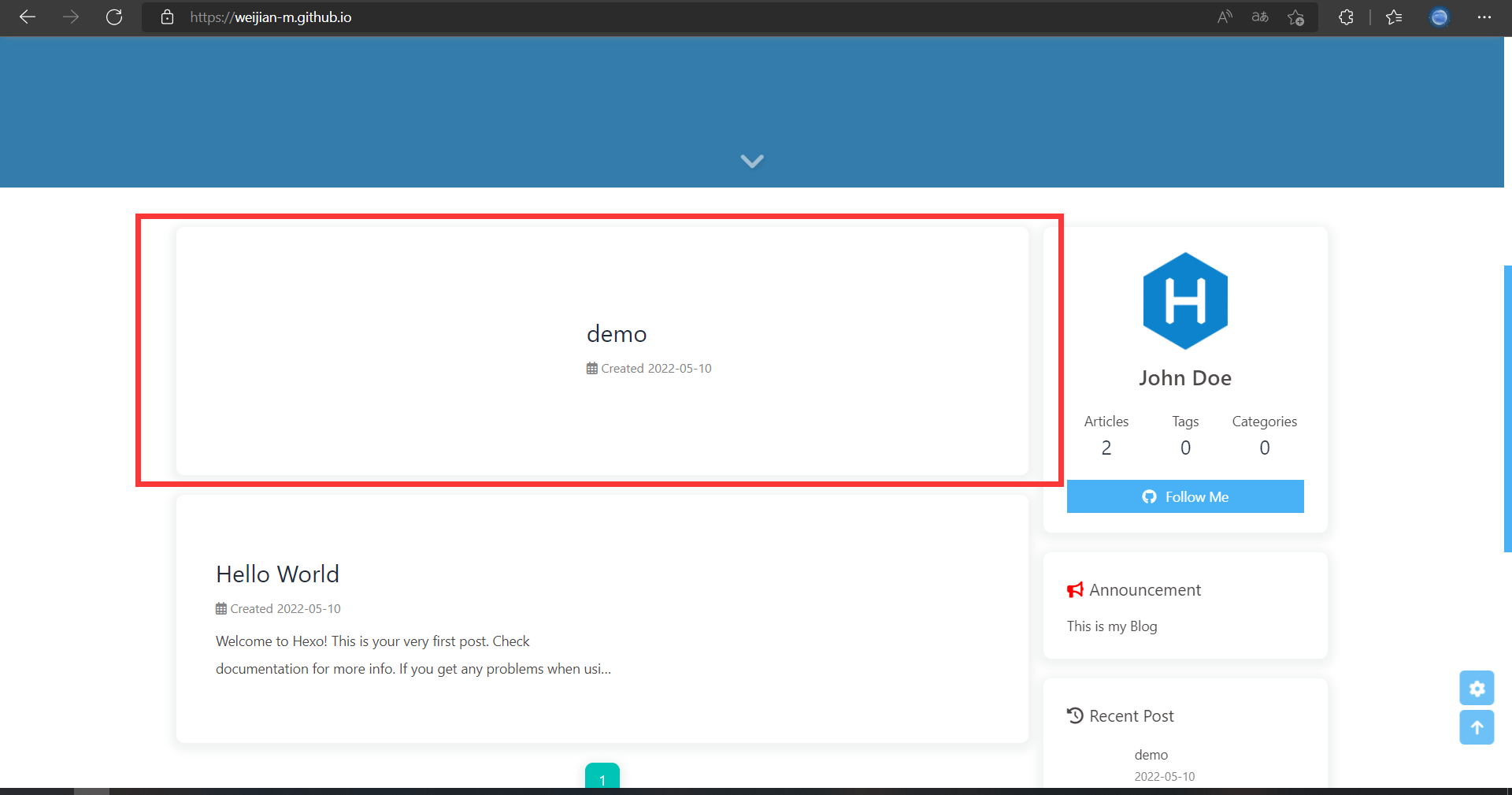Open the Favorites hub icon
The height and width of the screenshot is (795, 1512).
click(1394, 17)
